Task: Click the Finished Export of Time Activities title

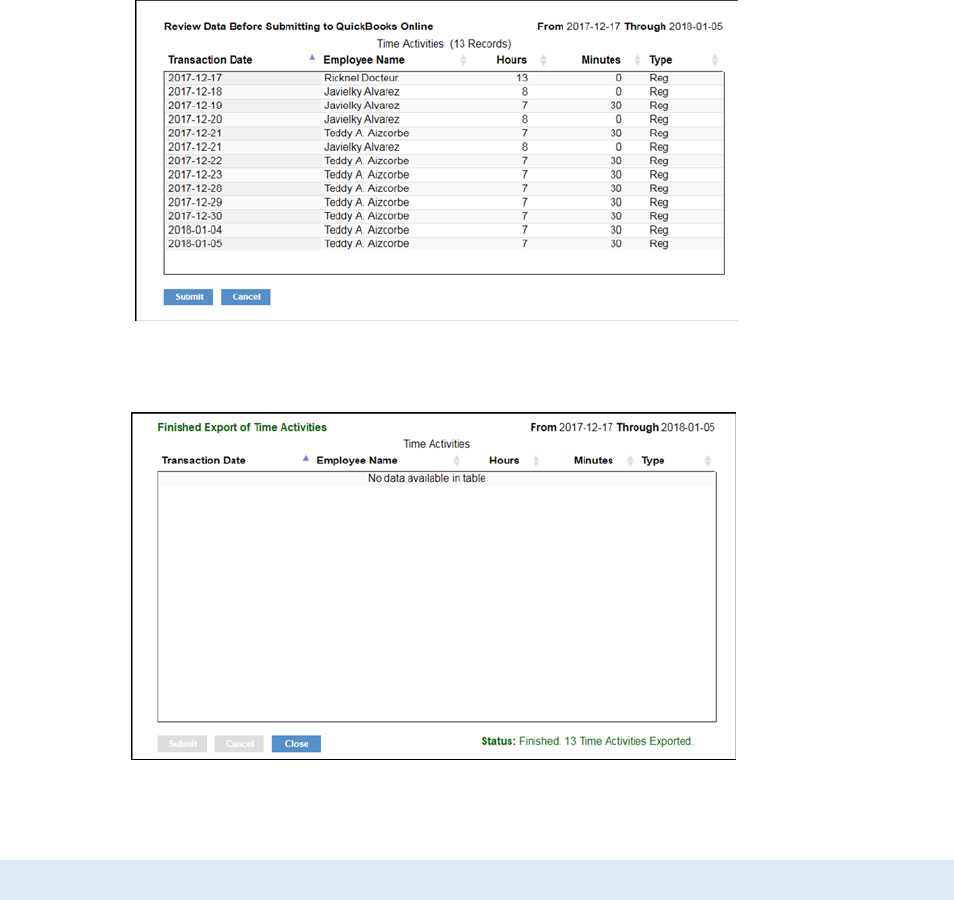Action: [242, 427]
